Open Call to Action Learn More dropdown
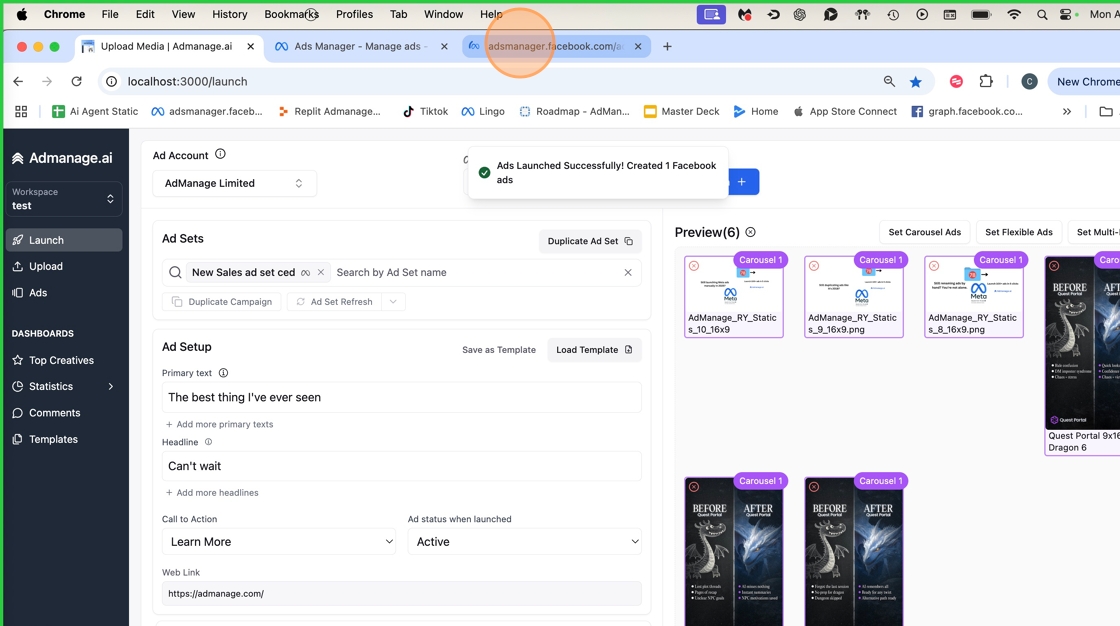The width and height of the screenshot is (1120, 626). coord(279,542)
